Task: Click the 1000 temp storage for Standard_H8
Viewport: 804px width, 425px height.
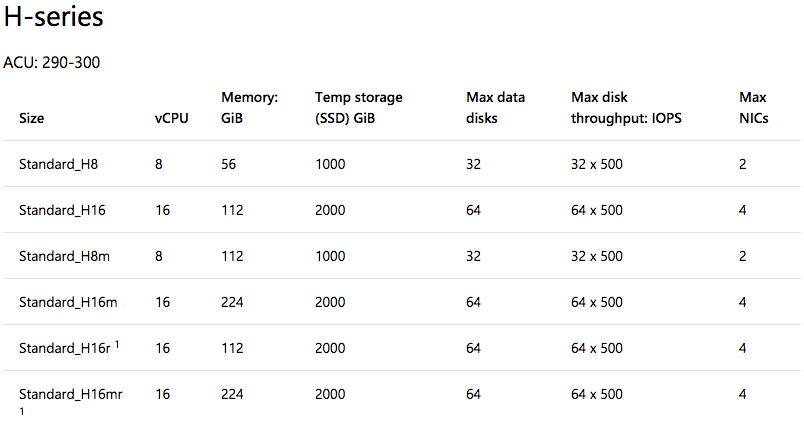Action: point(330,164)
